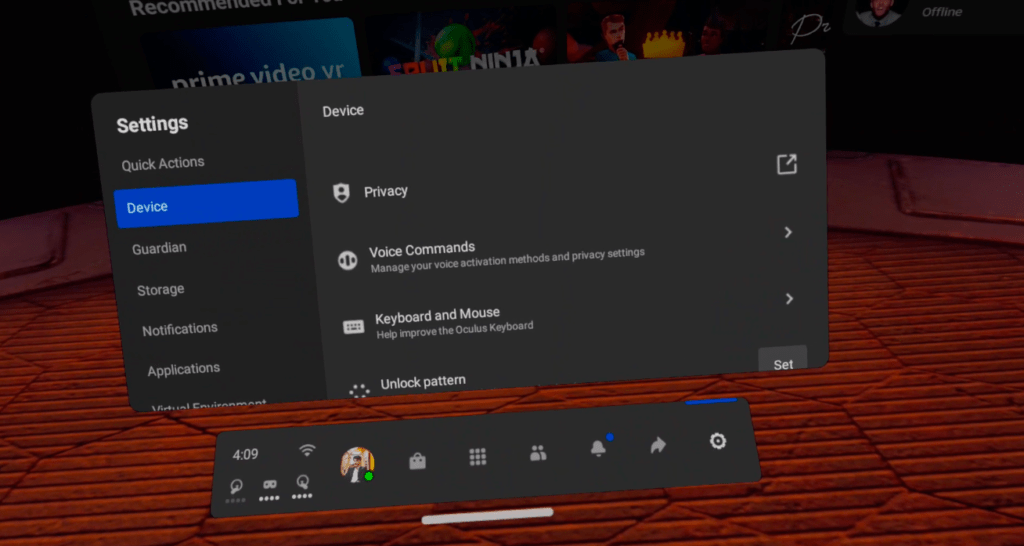Click the Keyboard and Mouse keyboard icon

[x=354, y=327]
